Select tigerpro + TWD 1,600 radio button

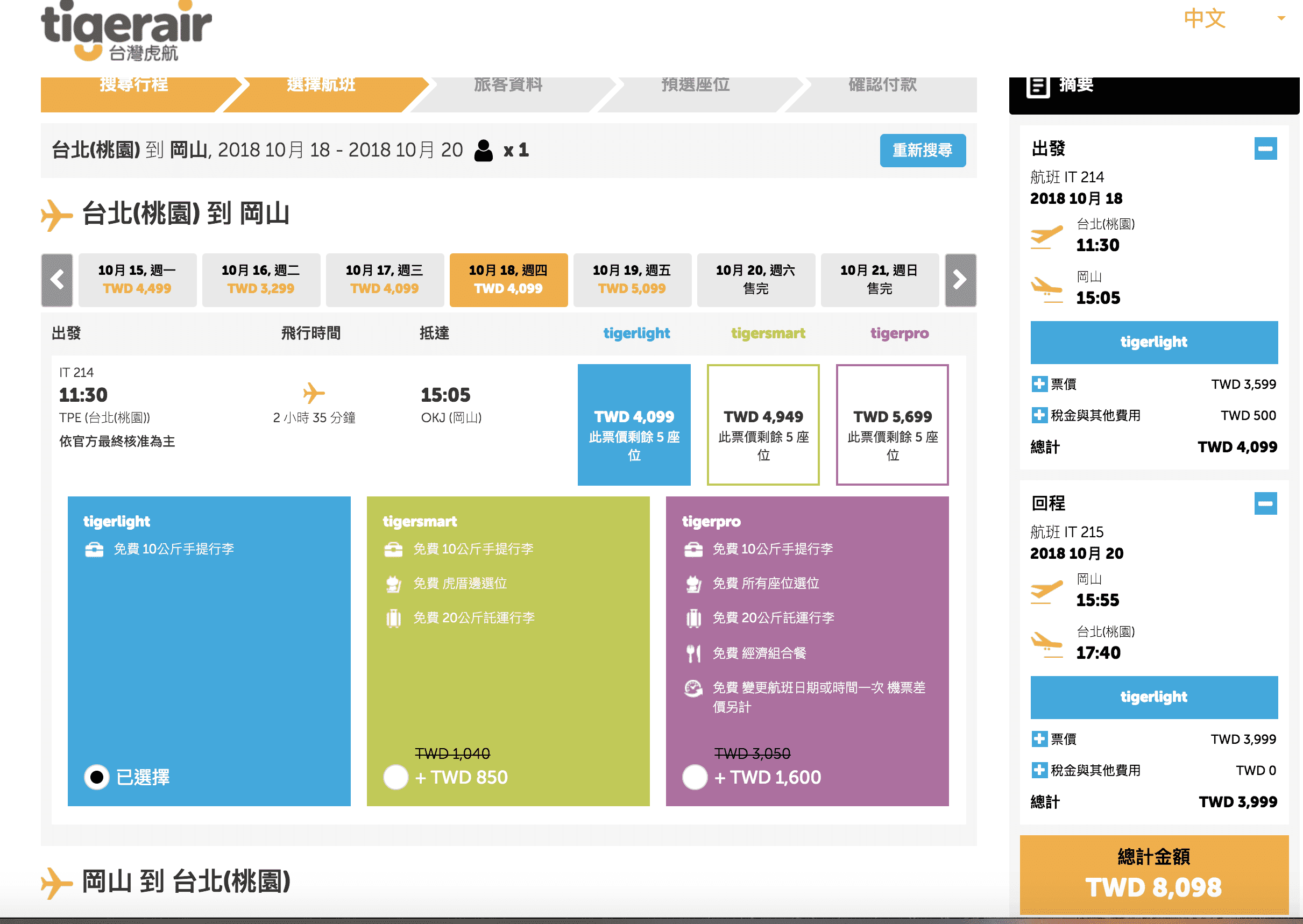(x=695, y=777)
